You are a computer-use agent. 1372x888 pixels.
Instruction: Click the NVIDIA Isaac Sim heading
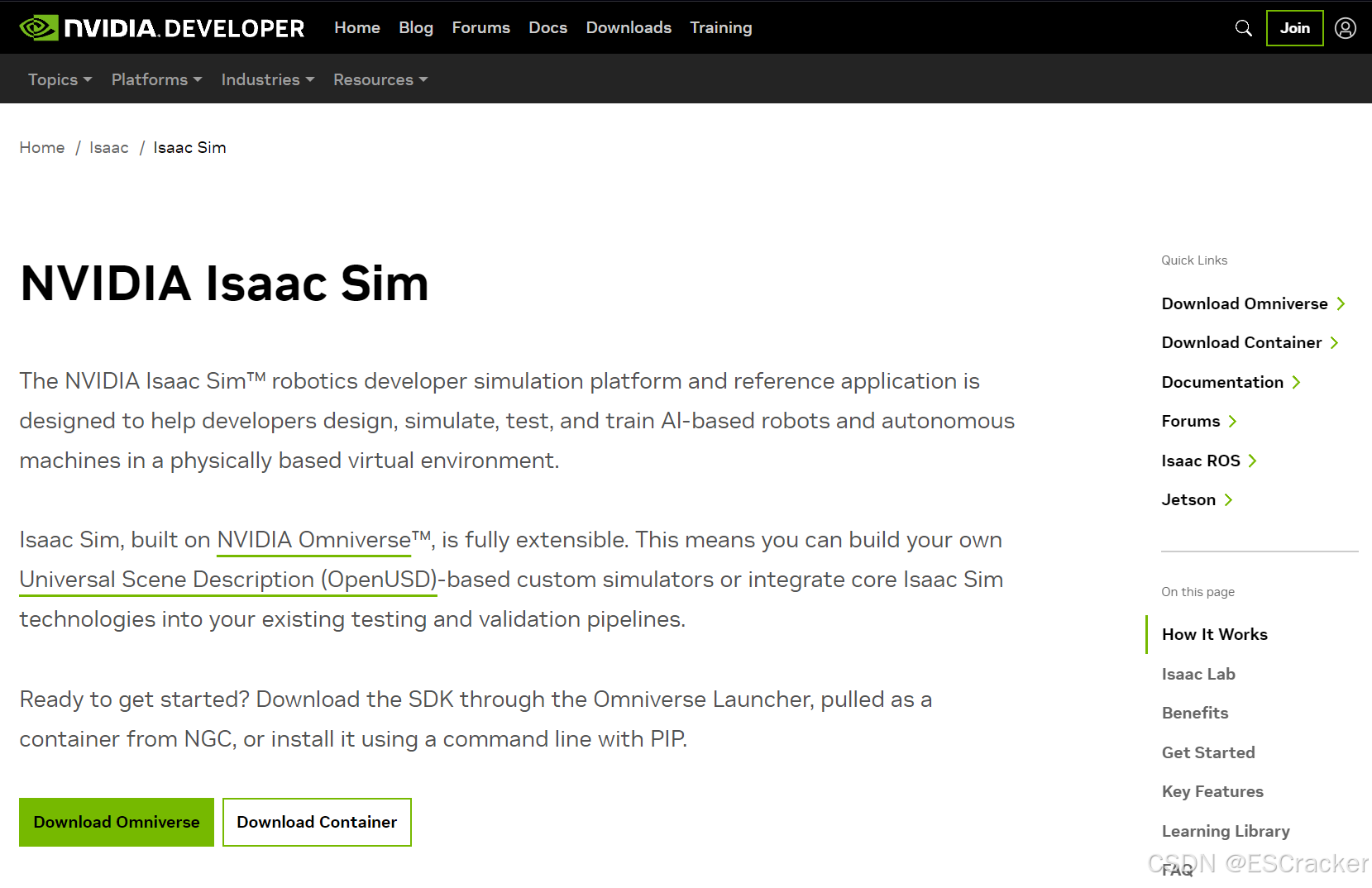click(224, 283)
